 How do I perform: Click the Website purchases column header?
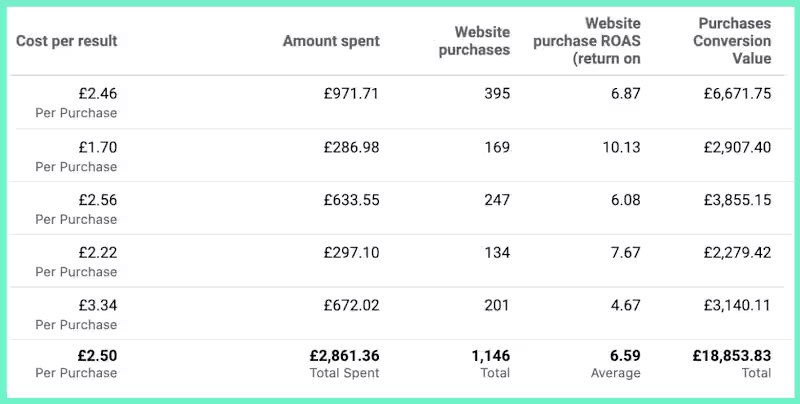474,41
